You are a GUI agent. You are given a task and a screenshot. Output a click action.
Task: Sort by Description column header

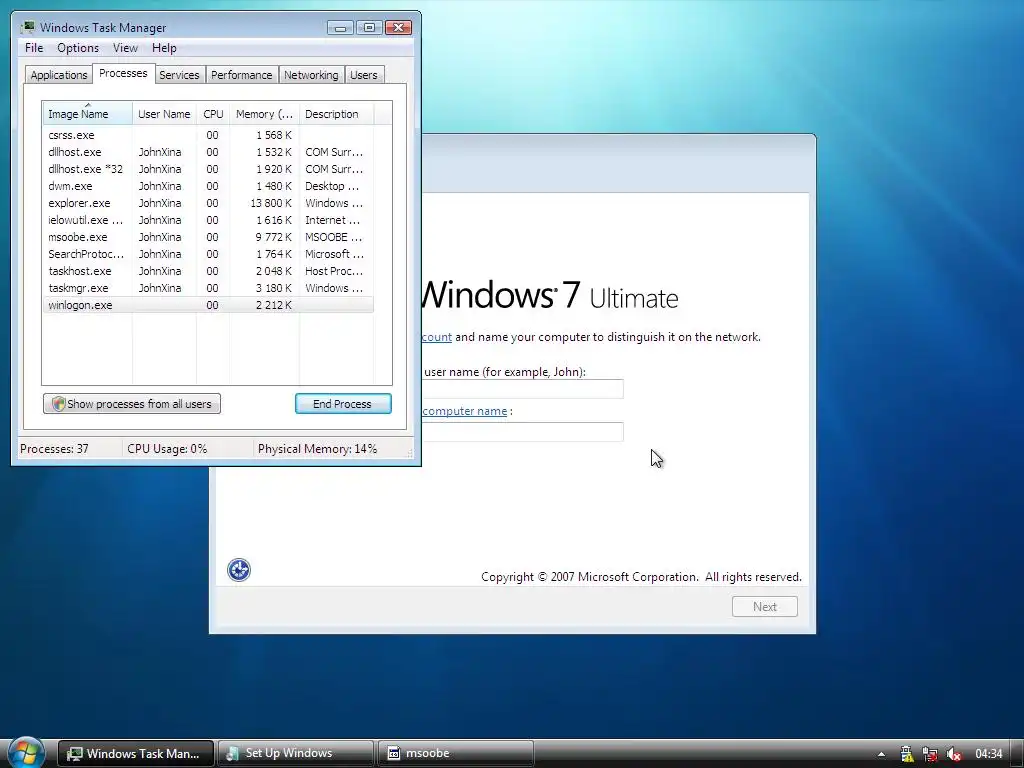pyautogui.click(x=336, y=114)
